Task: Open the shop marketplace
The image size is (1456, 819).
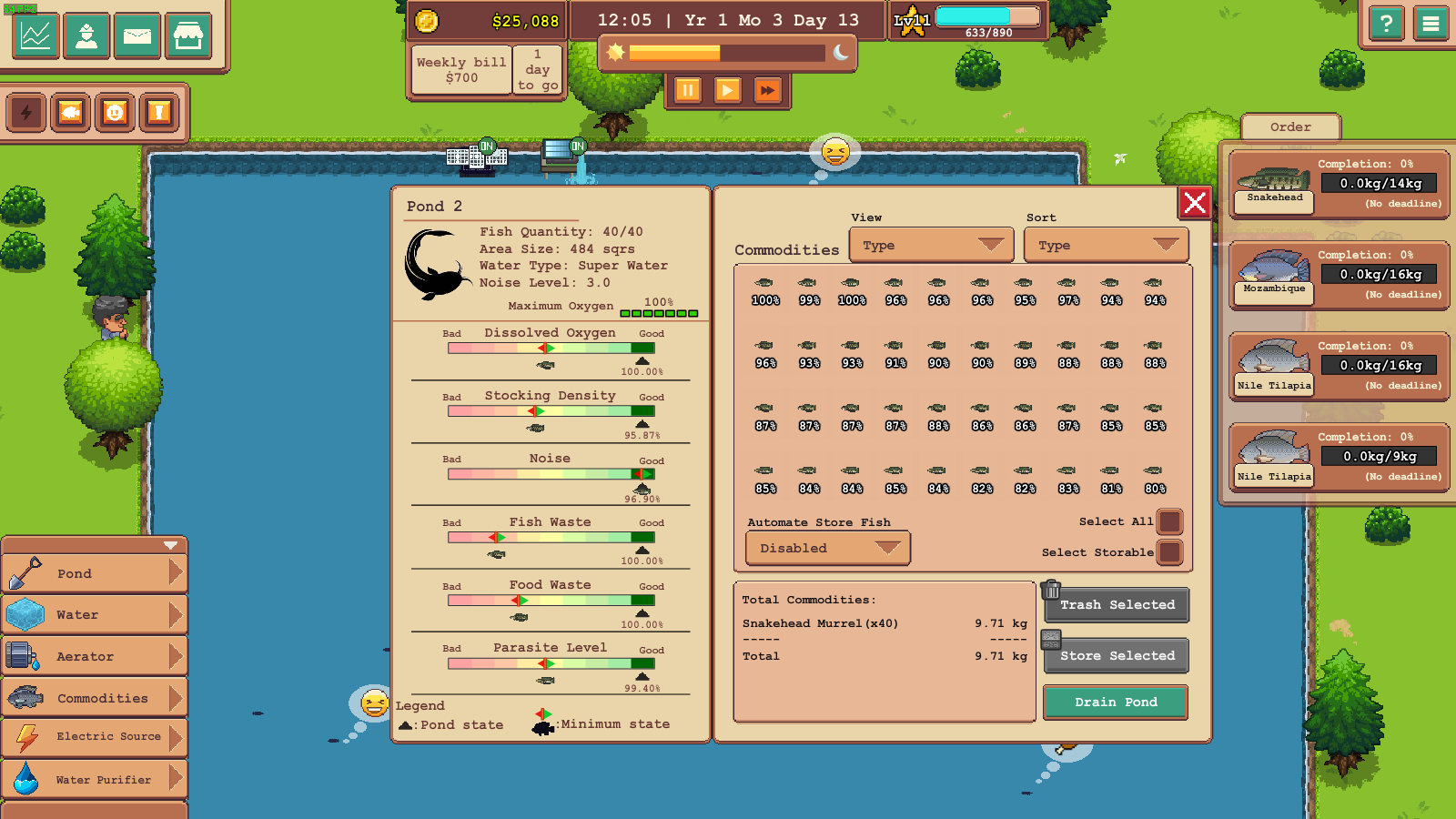Action: (188, 36)
